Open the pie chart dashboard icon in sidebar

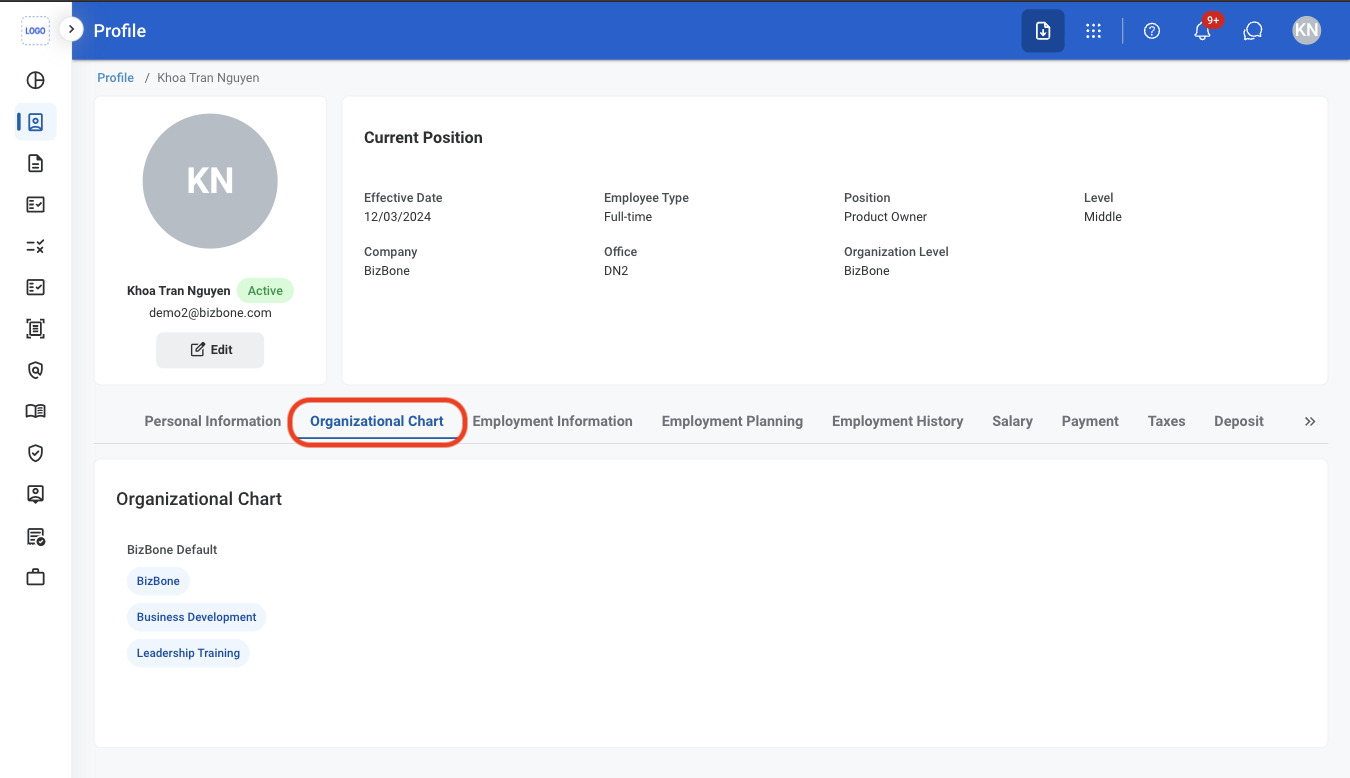click(35, 81)
